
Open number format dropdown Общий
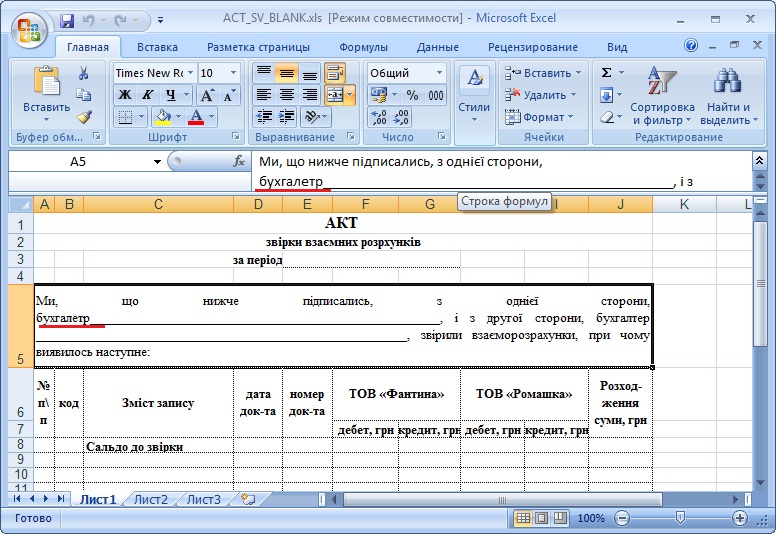[439, 73]
